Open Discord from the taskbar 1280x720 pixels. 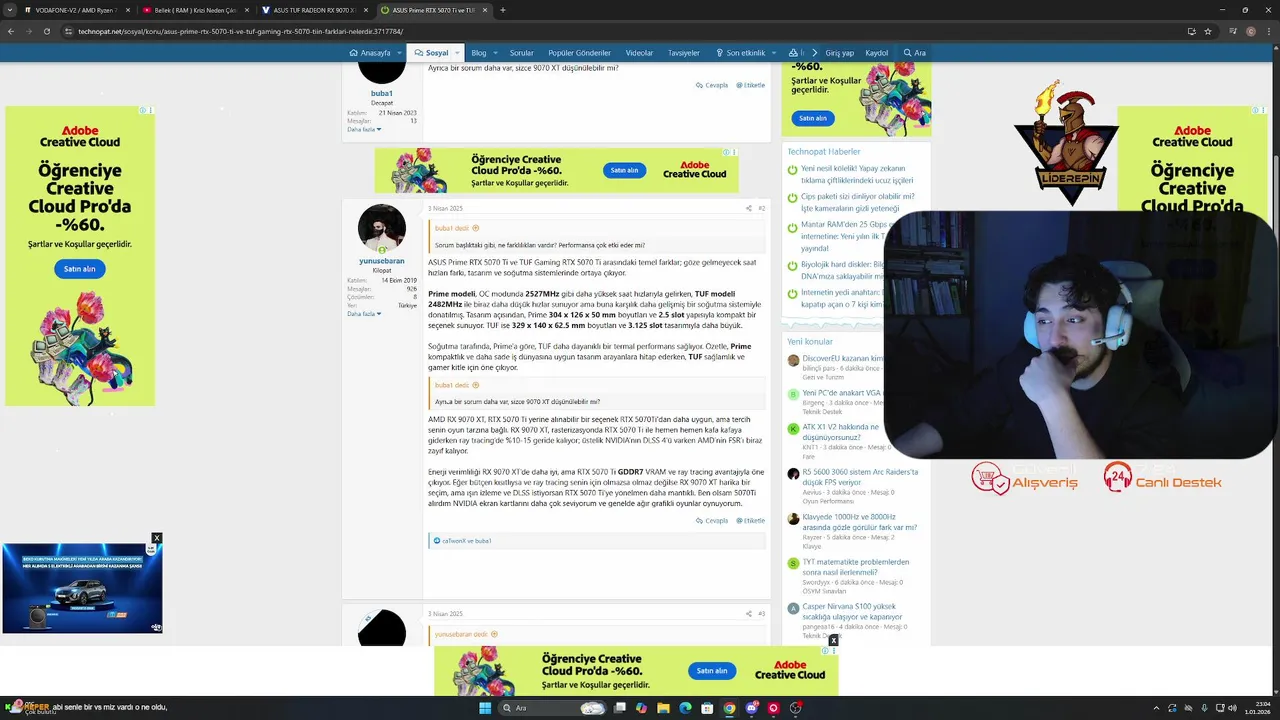point(751,708)
